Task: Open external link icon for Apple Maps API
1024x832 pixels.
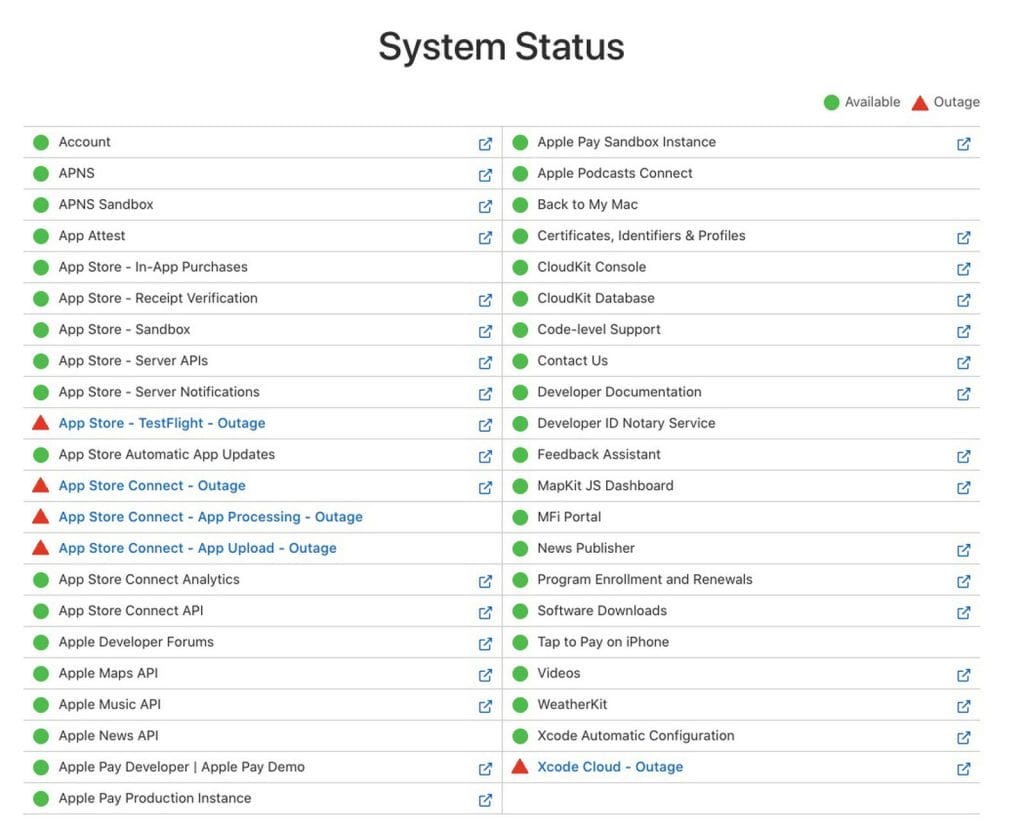Action: [485, 675]
